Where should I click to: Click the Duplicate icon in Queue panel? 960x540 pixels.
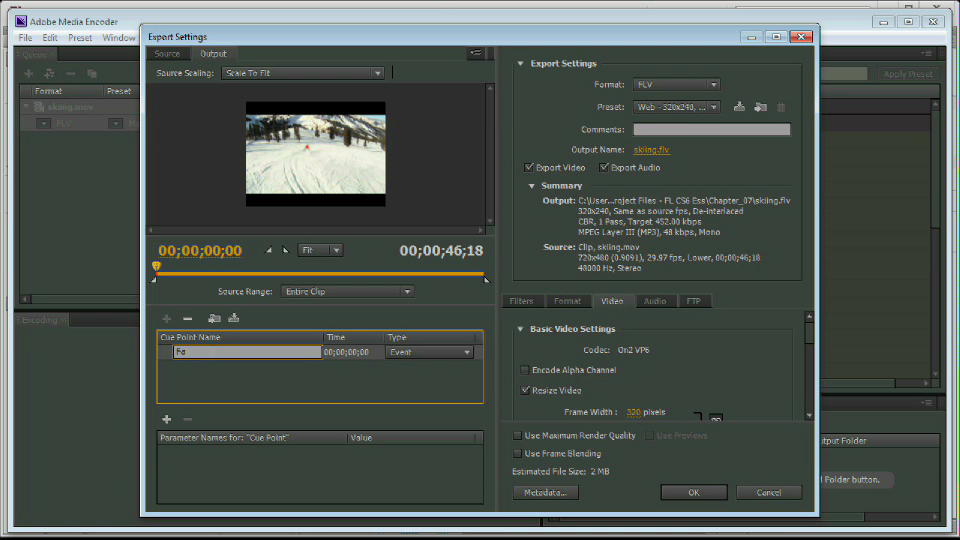pos(92,73)
